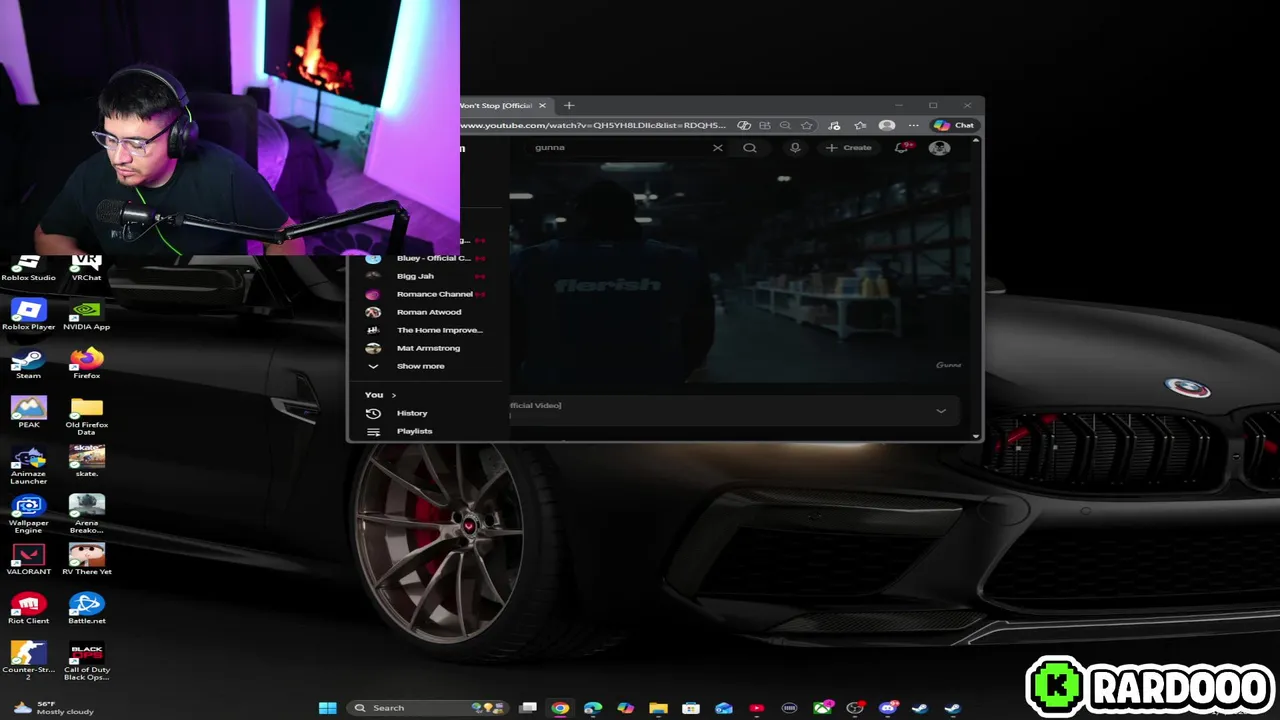1280x720 pixels.
Task: Launch the NVIDIA App desktop icon
Action: point(86,315)
